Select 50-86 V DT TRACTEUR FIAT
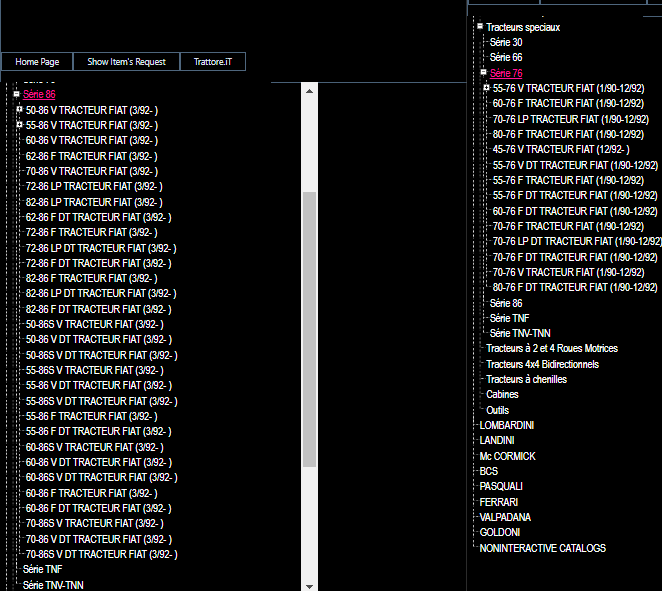Image resolution: width=662 pixels, height=591 pixels. (x=99, y=339)
